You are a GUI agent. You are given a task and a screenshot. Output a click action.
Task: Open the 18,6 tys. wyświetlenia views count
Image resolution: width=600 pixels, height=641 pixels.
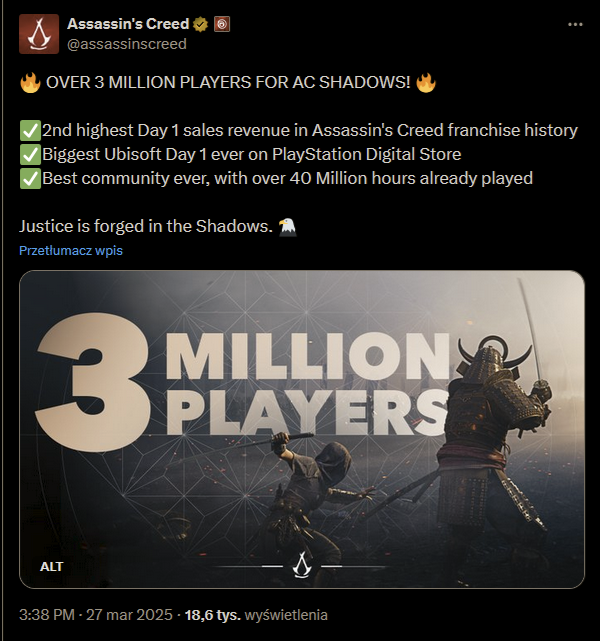tap(256, 615)
